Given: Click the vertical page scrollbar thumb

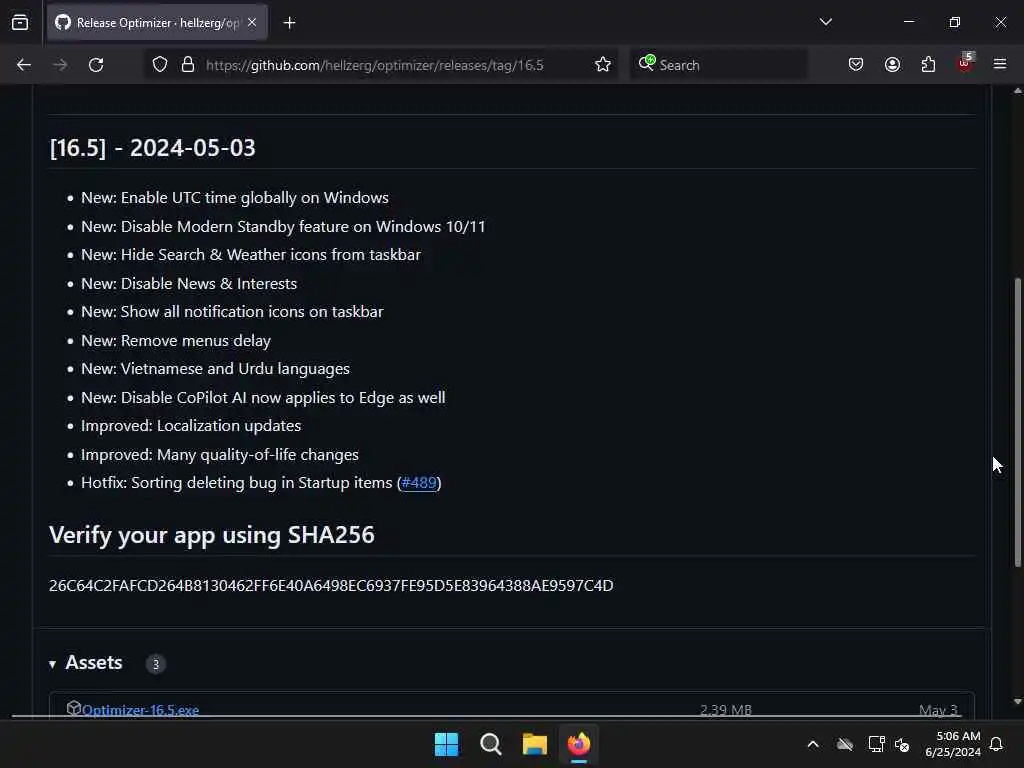Looking at the screenshot, I should click(x=1017, y=423).
